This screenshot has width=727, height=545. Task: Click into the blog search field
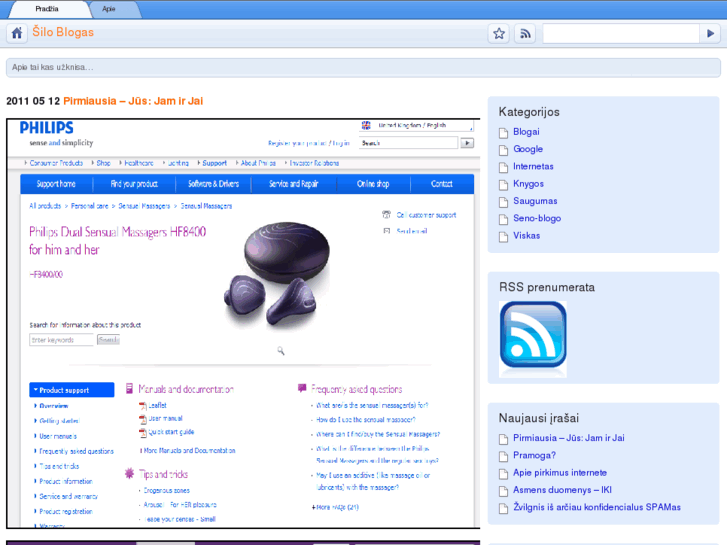tap(620, 33)
